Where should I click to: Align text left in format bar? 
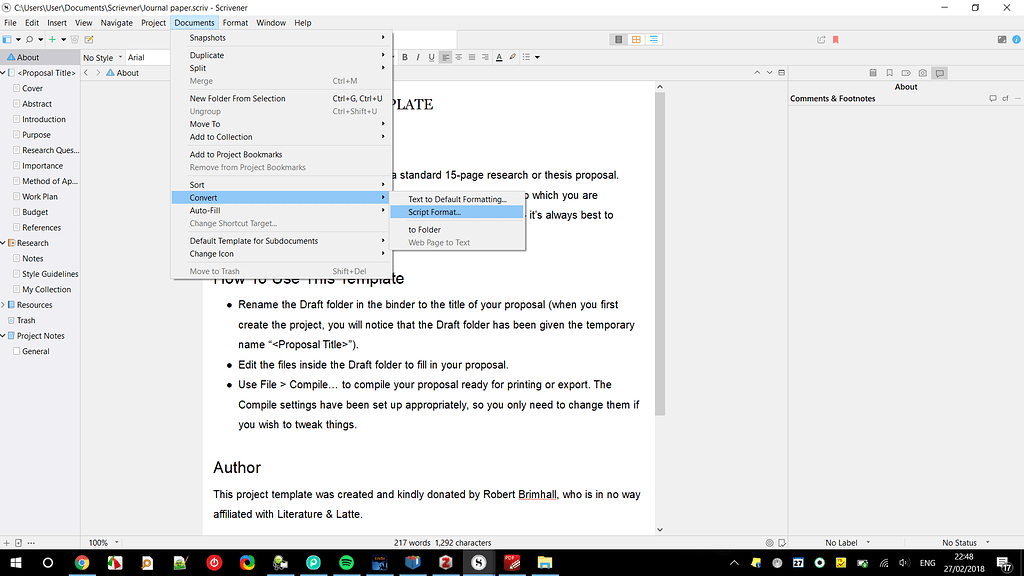point(445,57)
